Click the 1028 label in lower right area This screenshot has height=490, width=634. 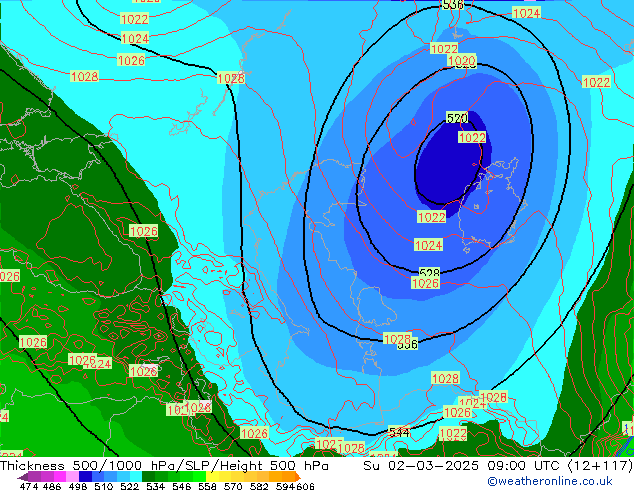[x=445, y=378]
